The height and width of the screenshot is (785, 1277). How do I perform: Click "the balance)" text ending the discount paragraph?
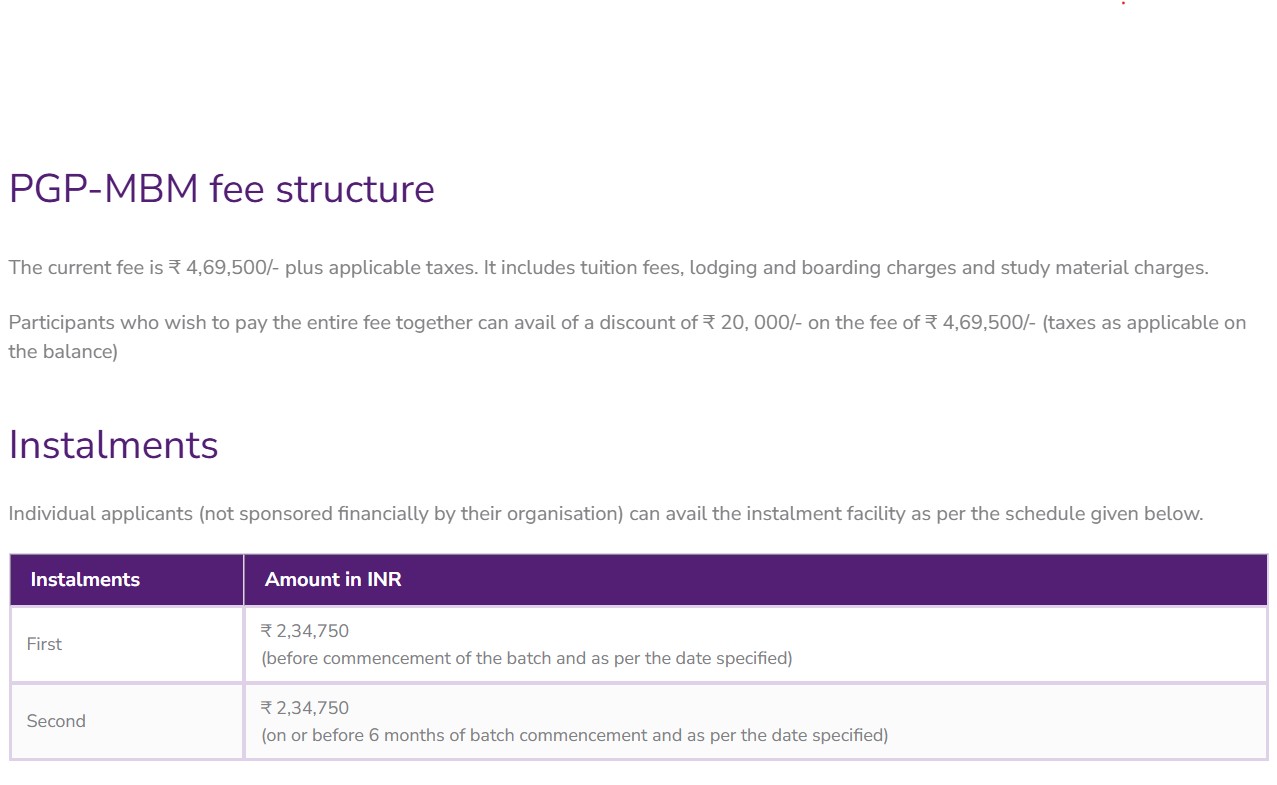63,352
